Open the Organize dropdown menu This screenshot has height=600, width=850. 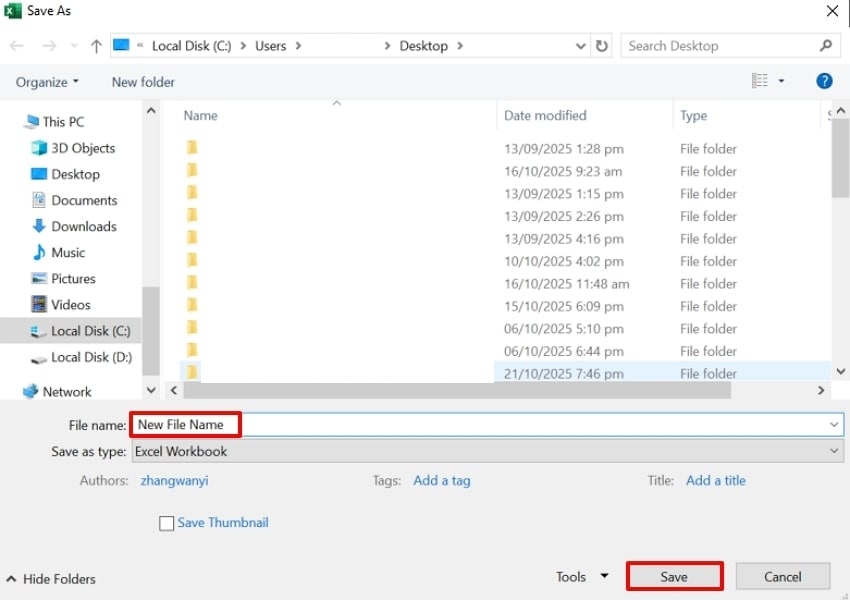click(47, 82)
